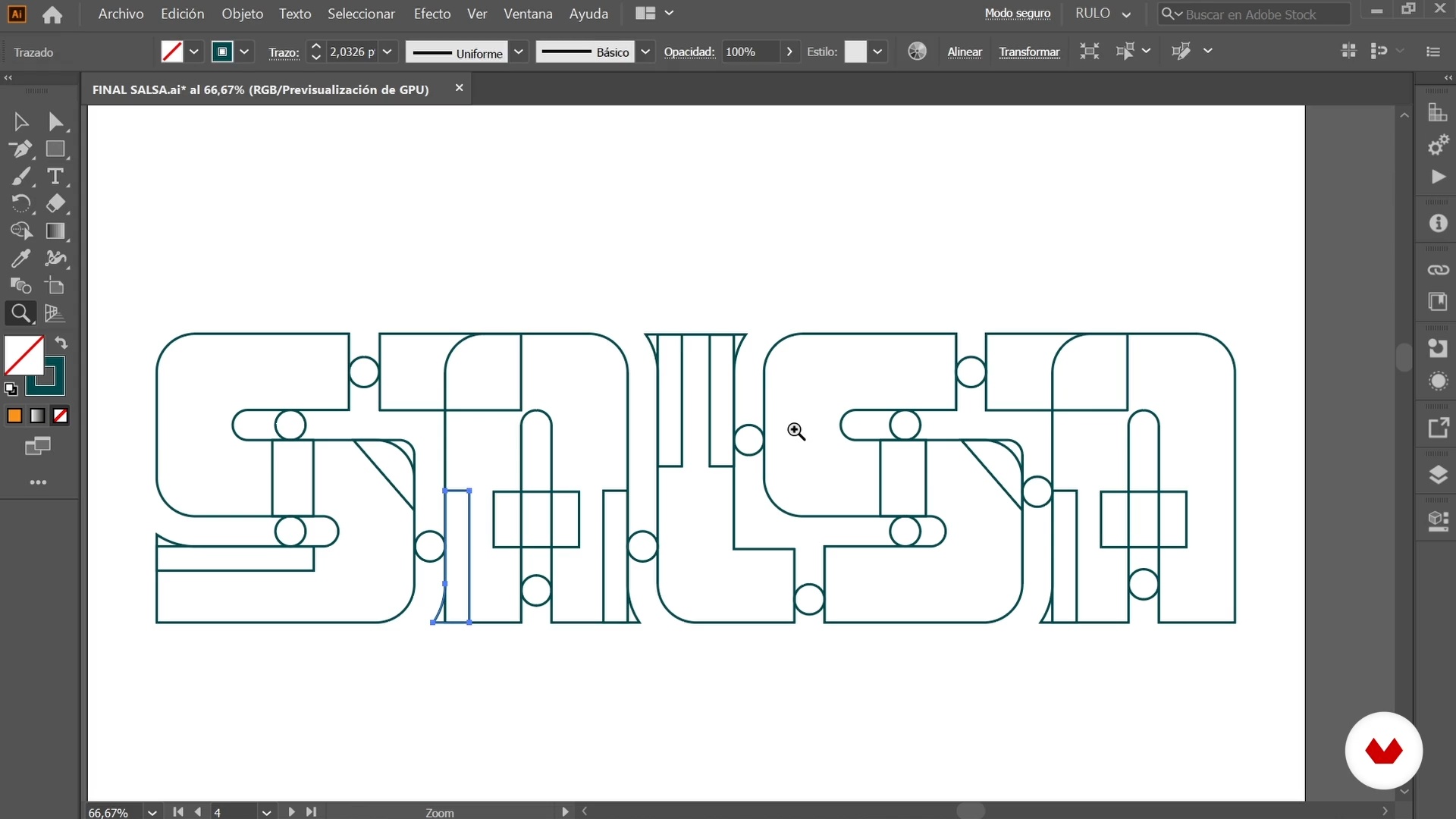Change the screen mode icon
The width and height of the screenshot is (1456, 819).
[x=38, y=447]
